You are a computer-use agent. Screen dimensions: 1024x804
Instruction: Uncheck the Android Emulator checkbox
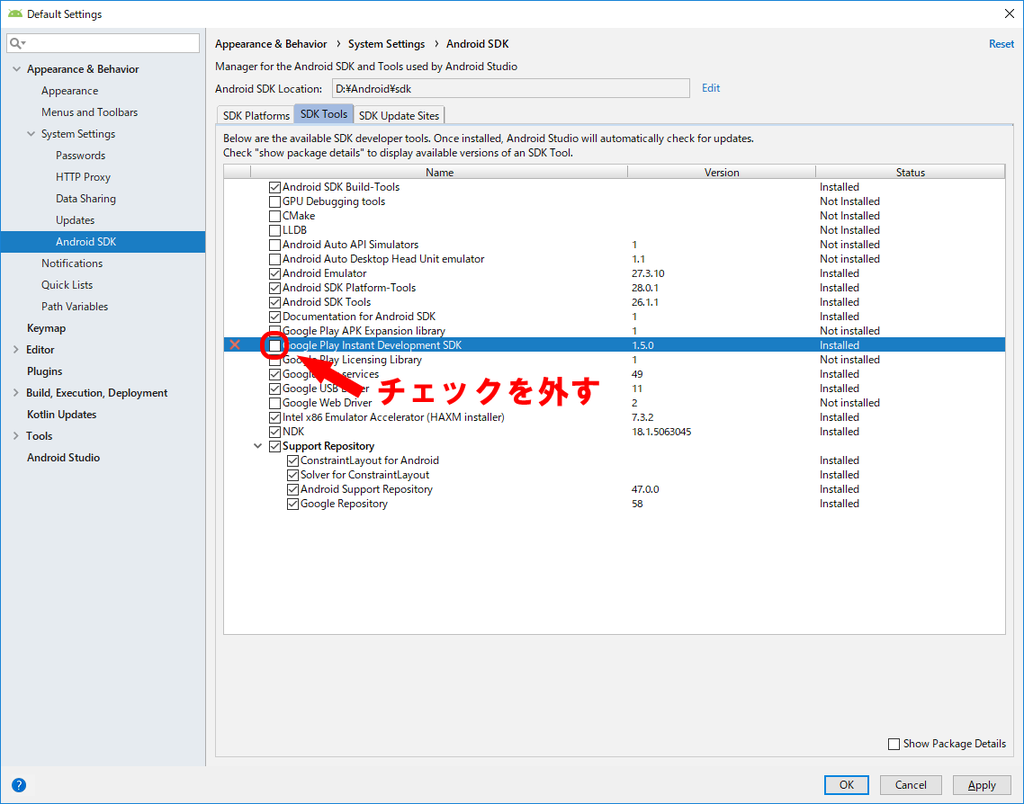[x=275, y=274]
